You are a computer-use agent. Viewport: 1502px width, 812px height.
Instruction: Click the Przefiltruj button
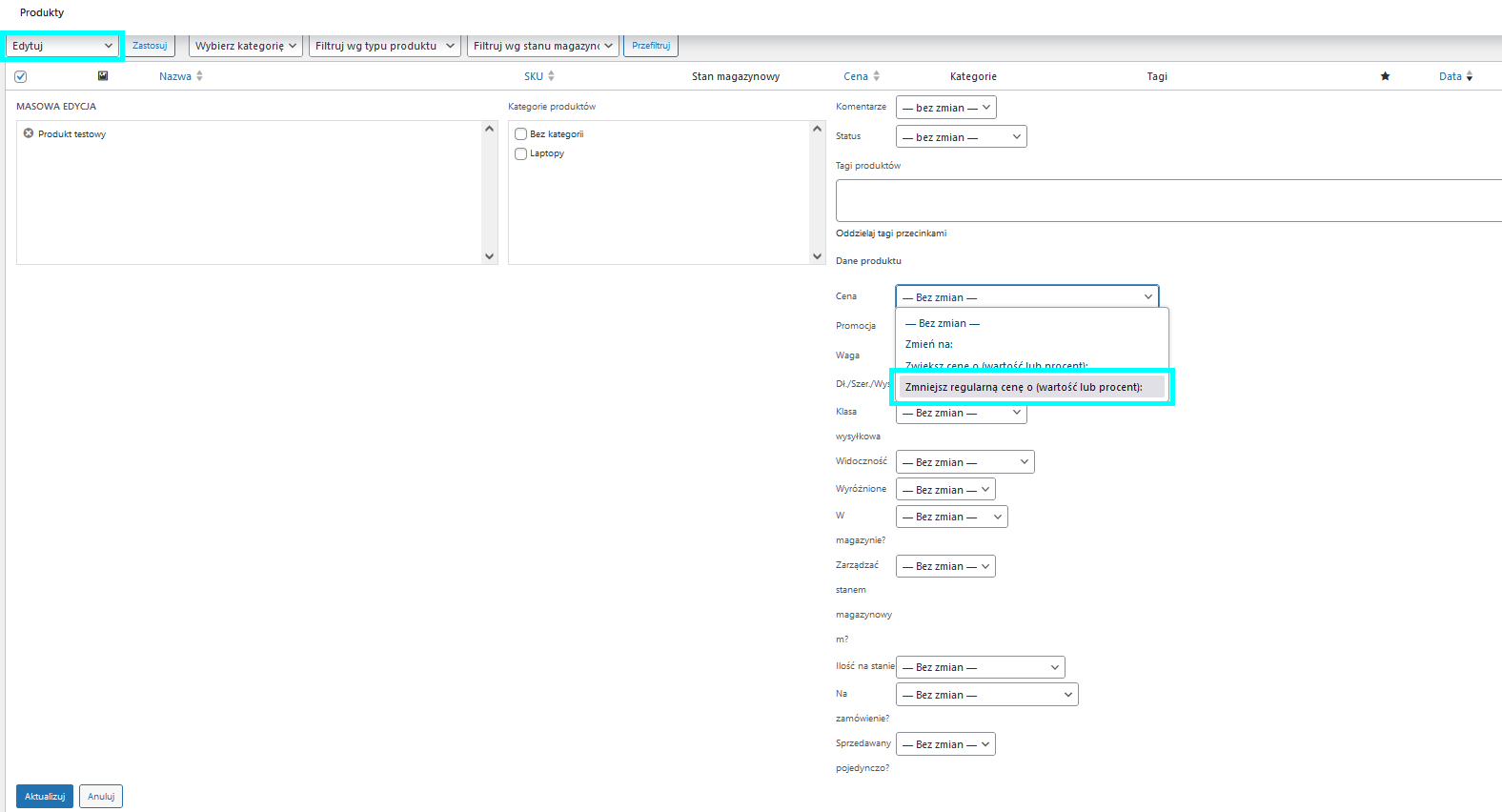[650, 46]
